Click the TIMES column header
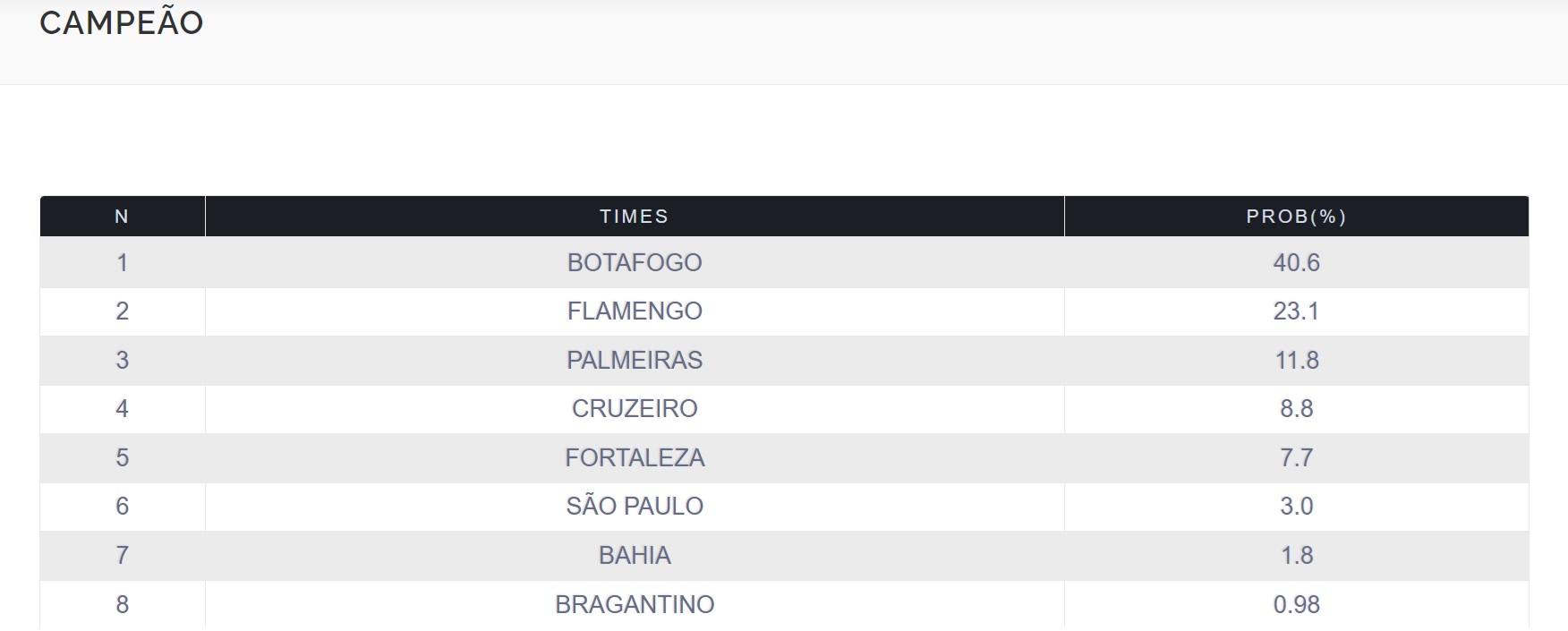This screenshot has height=631, width=1568. click(635, 217)
